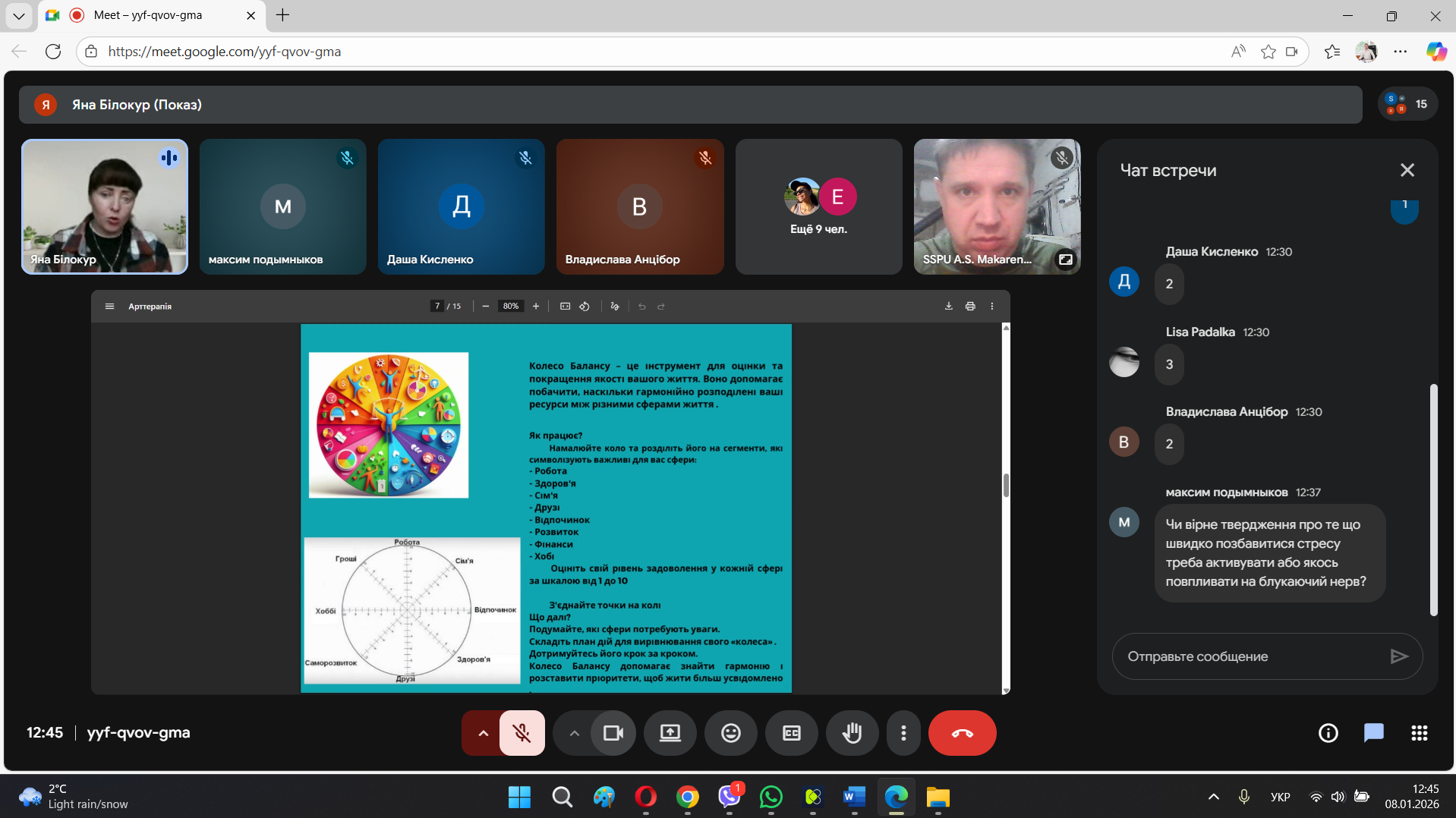
Task: Click the share screen button
Action: point(670,733)
